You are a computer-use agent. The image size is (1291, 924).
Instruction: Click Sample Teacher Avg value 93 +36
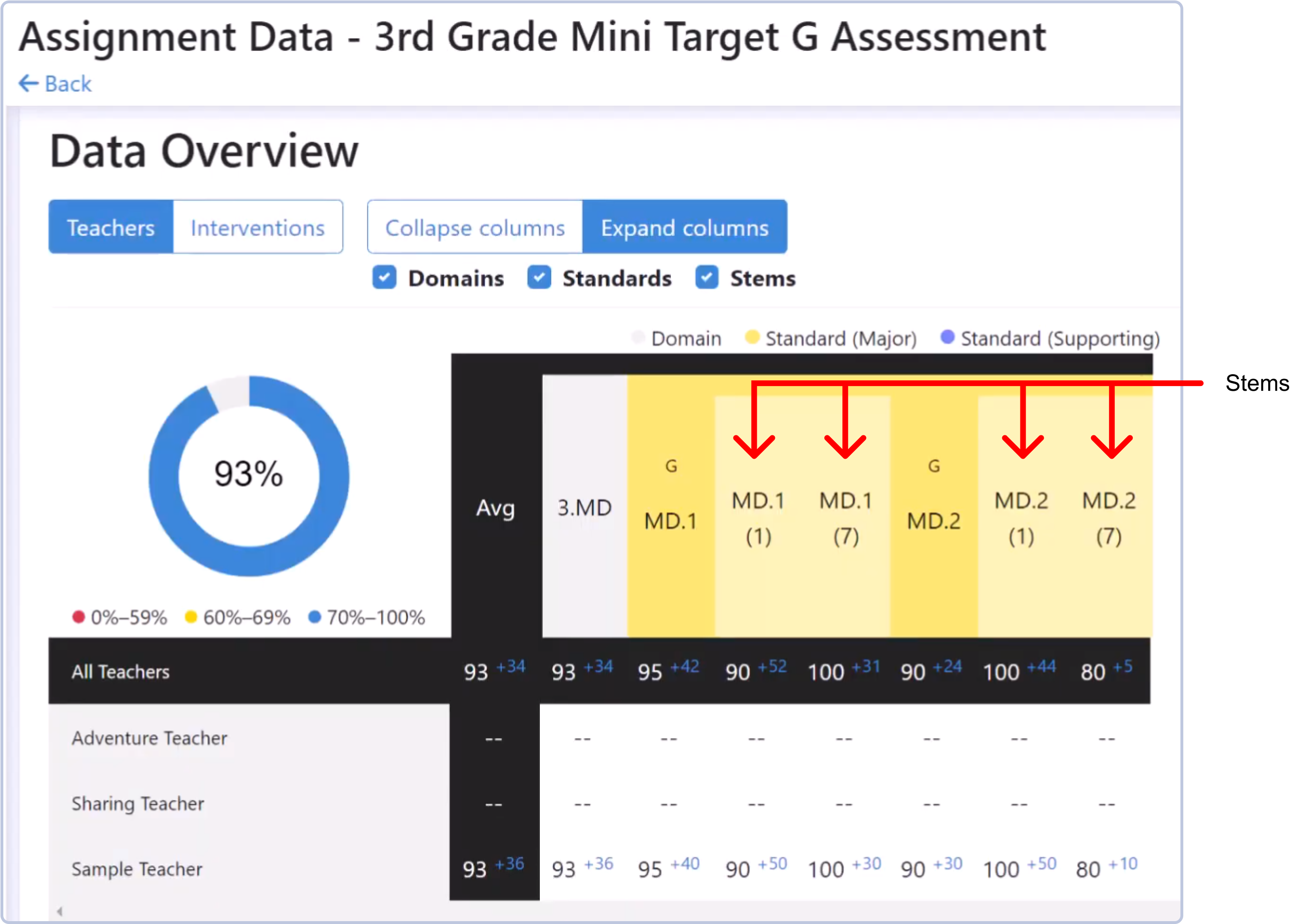(x=493, y=868)
